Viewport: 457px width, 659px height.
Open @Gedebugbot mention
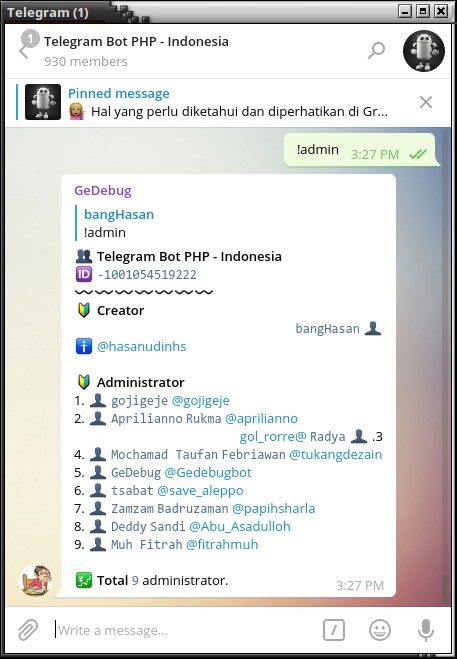[x=208, y=473]
